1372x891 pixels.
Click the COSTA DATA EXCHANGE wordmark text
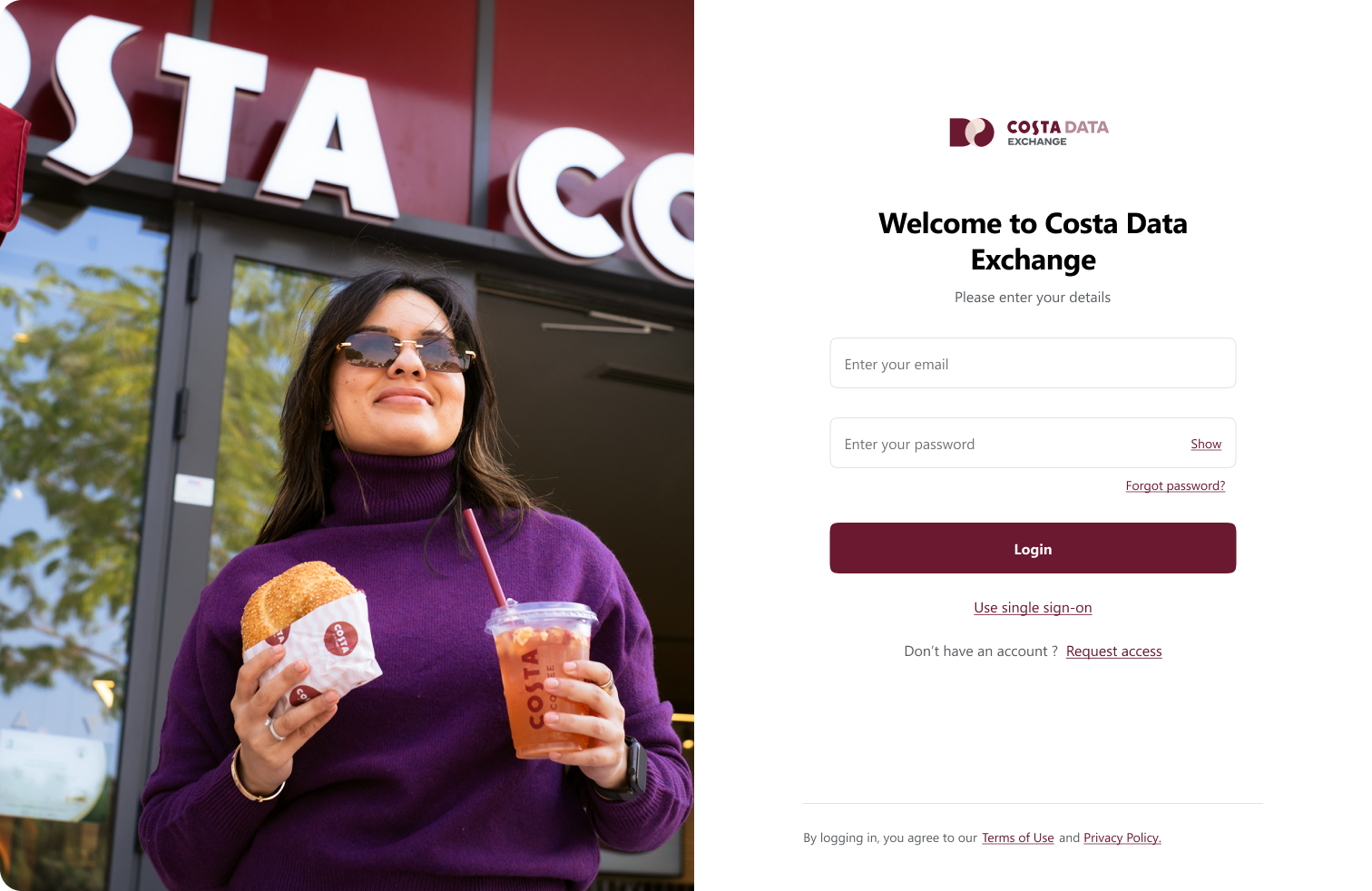1058,132
